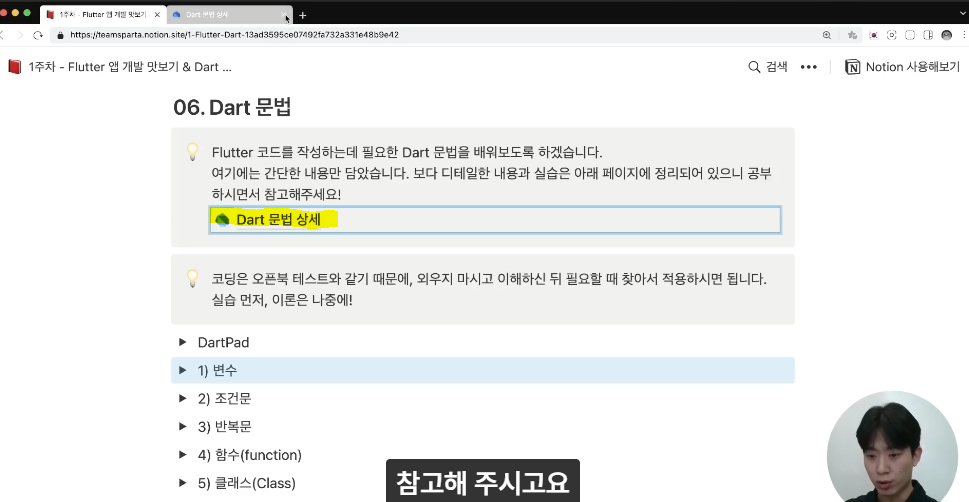
Task: Click the screenshot capture extension icon
Action: [892, 35]
